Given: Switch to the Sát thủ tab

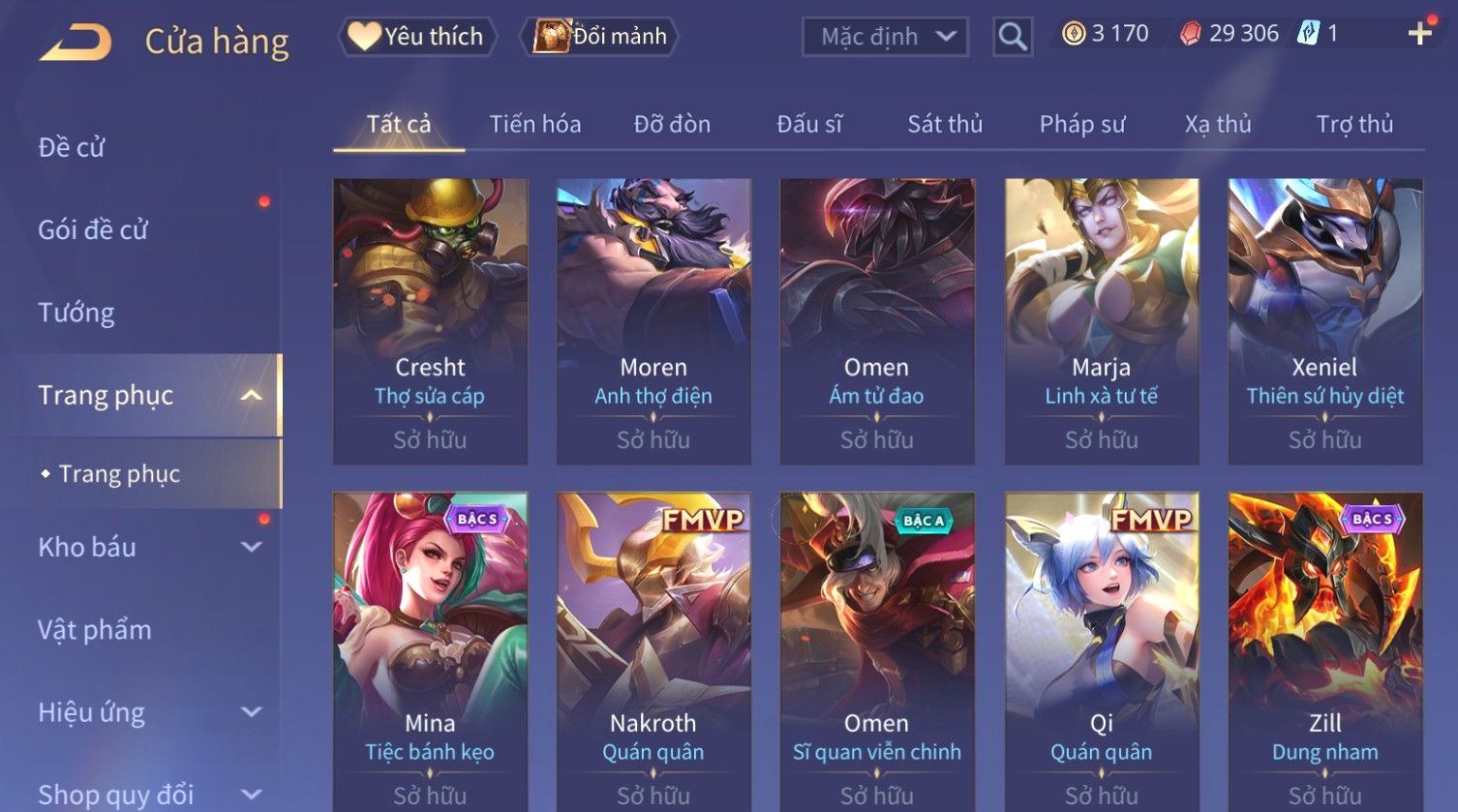Looking at the screenshot, I should pyautogui.click(x=945, y=124).
